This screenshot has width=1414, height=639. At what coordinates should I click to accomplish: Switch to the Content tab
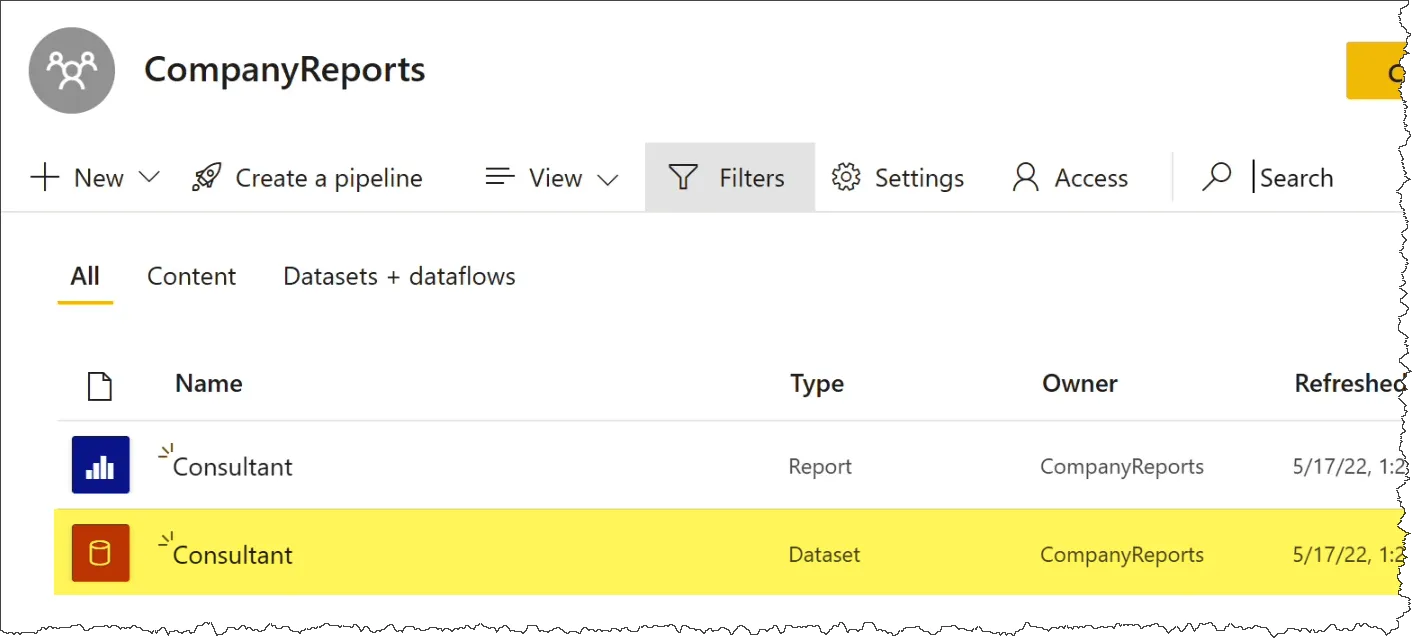coord(191,277)
